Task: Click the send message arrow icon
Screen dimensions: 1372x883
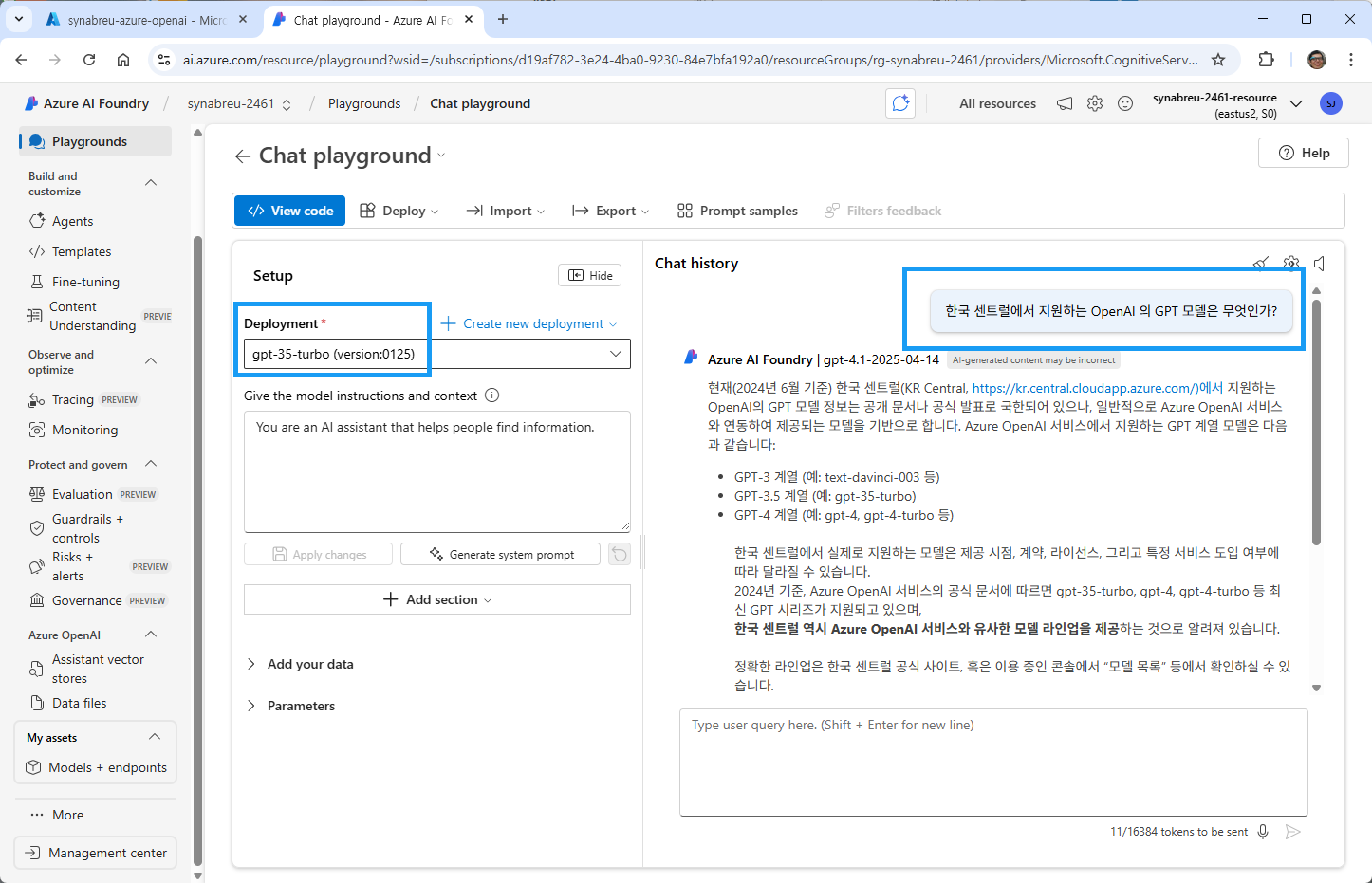Action: point(1292,832)
